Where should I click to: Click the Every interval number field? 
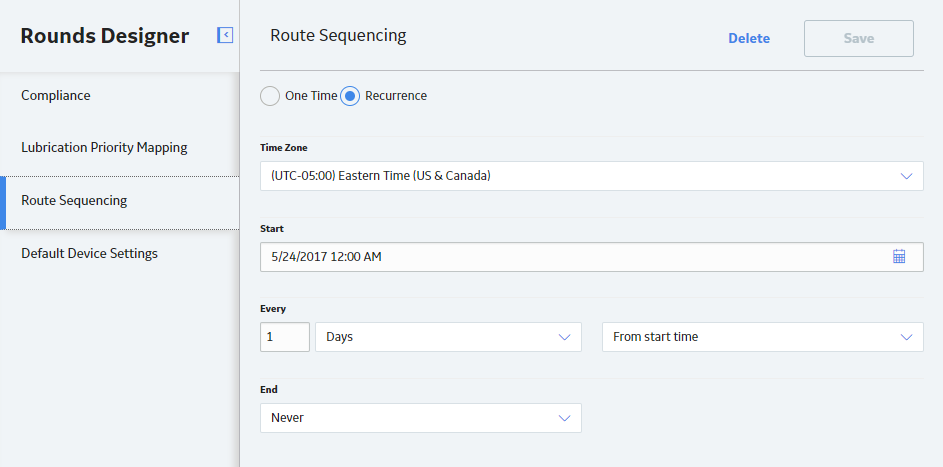tap(285, 337)
